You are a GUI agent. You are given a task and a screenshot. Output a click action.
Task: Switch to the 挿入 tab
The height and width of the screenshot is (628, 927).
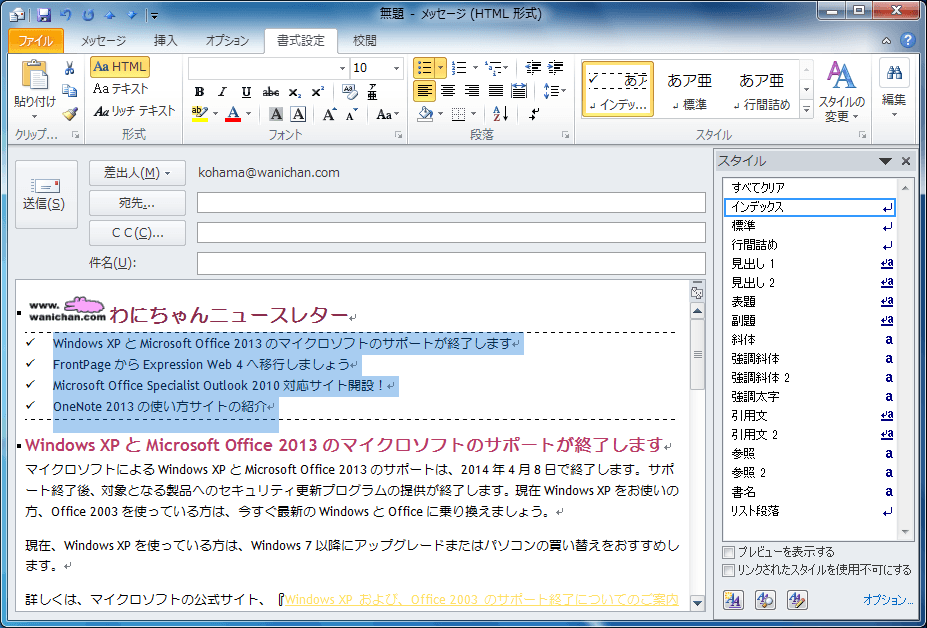tap(166, 41)
